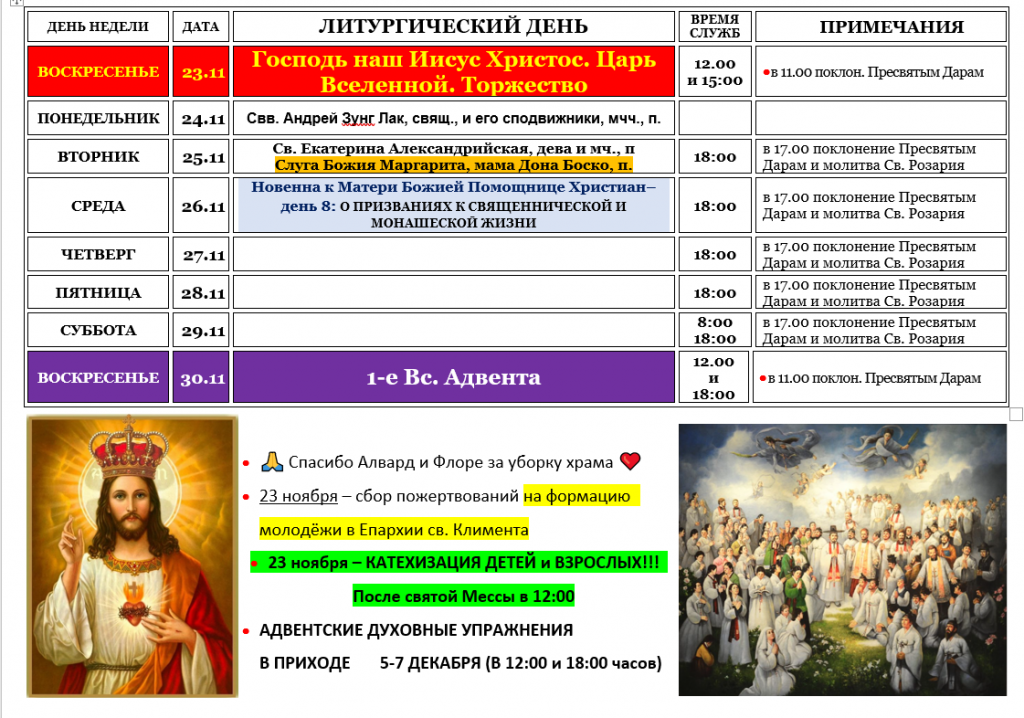Select the martyrs painting on the right

click(843, 559)
